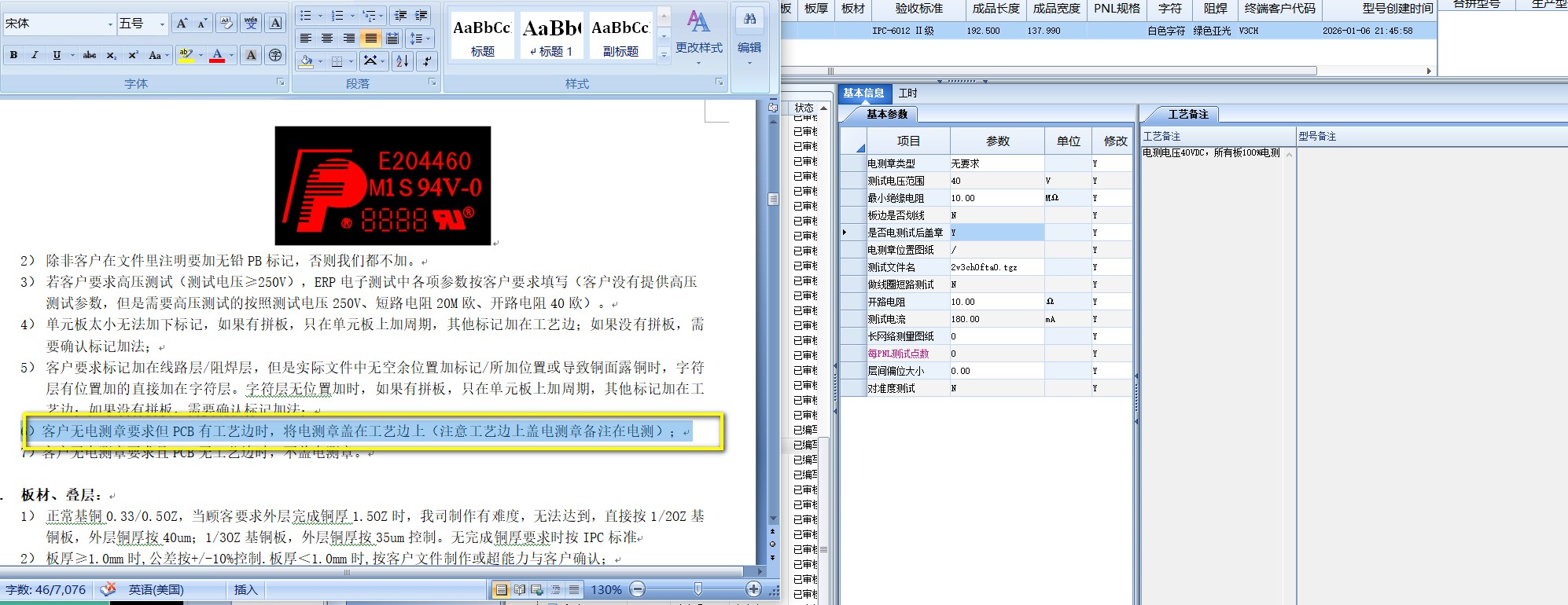Open Asian layout dropdown
This screenshot has height=605, width=1568.
[x=374, y=60]
